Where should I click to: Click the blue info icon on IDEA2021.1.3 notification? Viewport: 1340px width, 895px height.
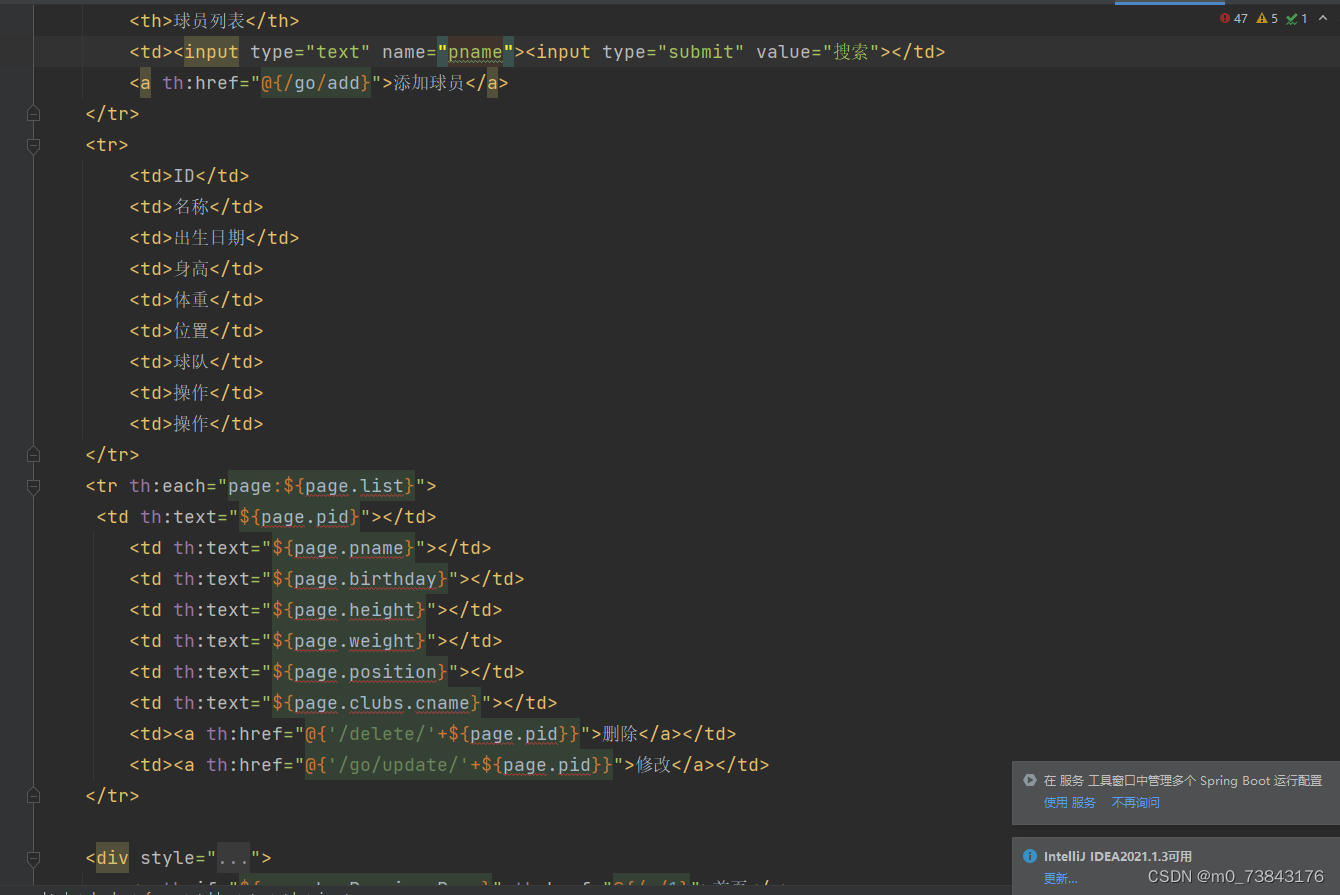1030,855
